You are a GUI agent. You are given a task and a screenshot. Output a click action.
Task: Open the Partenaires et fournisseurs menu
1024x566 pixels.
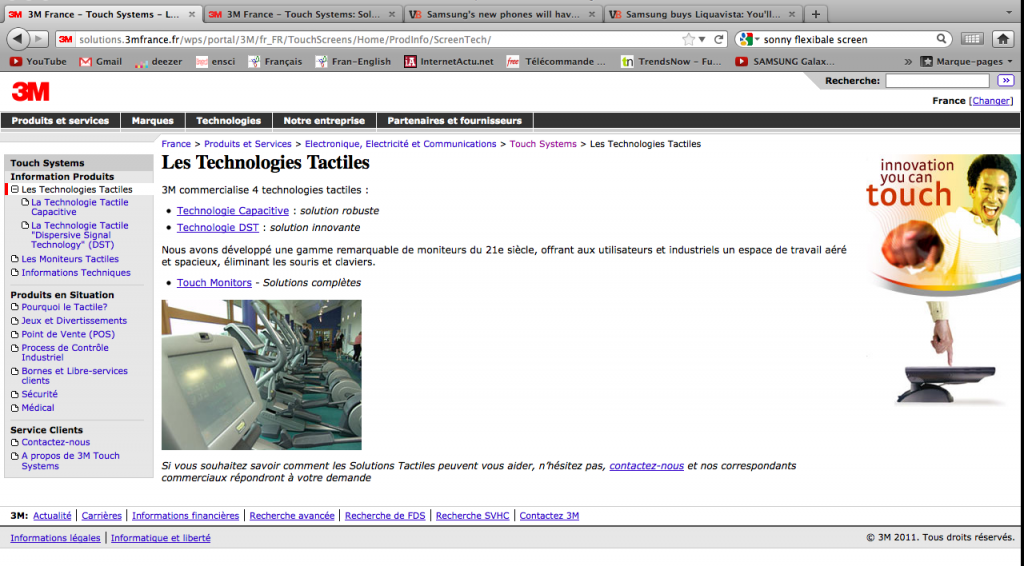tap(455, 121)
